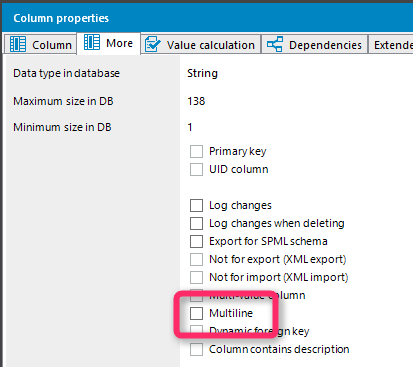Image resolution: width=413 pixels, height=367 pixels.
Task: Click the Data type String value
Action: (202, 73)
